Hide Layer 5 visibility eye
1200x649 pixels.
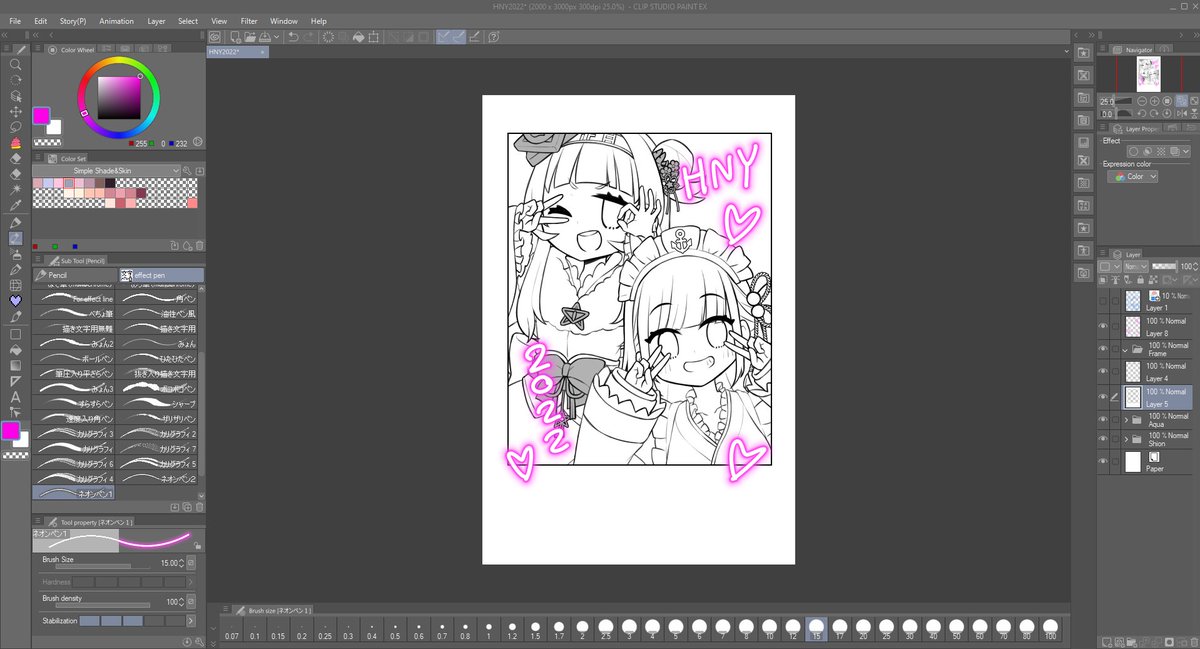click(1103, 396)
